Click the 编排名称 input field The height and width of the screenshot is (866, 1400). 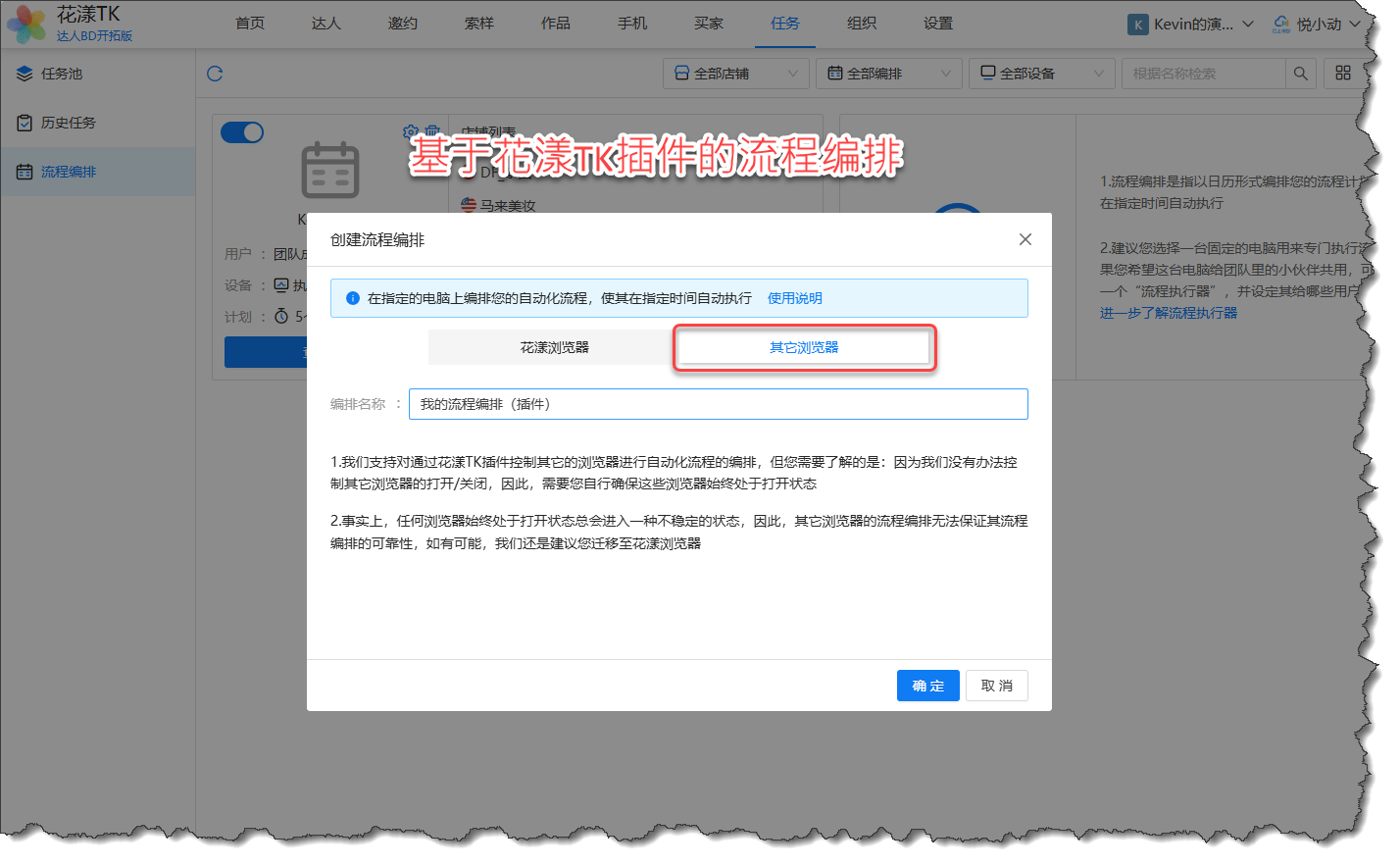(x=718, y=404)
